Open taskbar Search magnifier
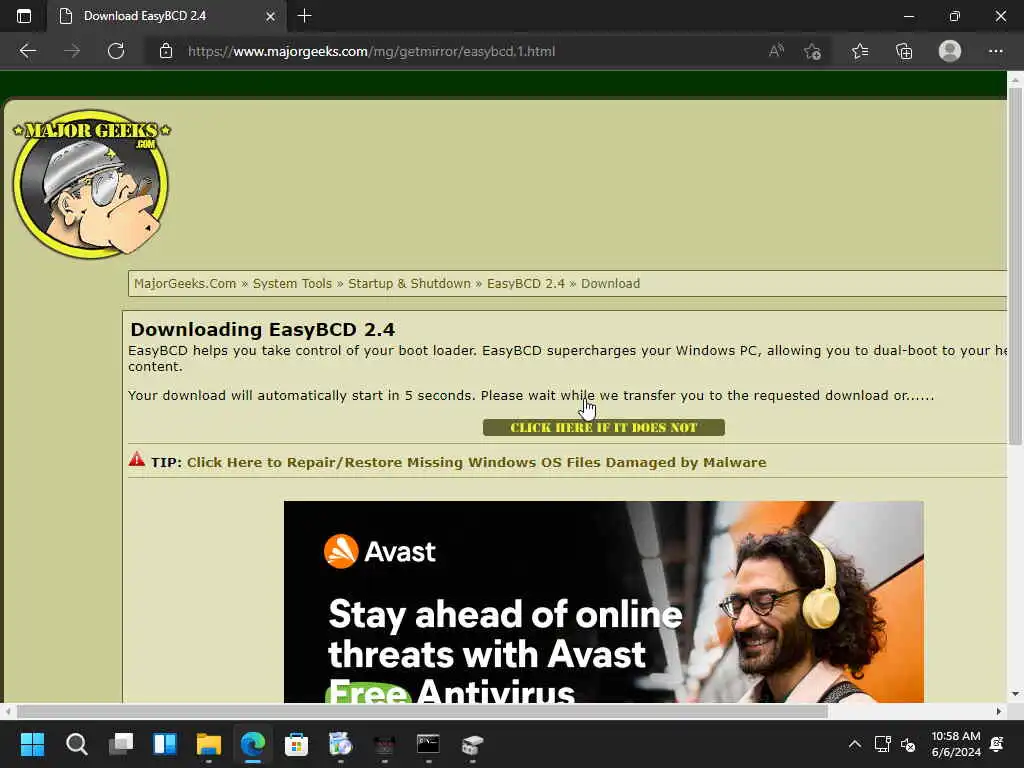Image resolution: width=1024 pixels, height=768 pixels. 76,744
